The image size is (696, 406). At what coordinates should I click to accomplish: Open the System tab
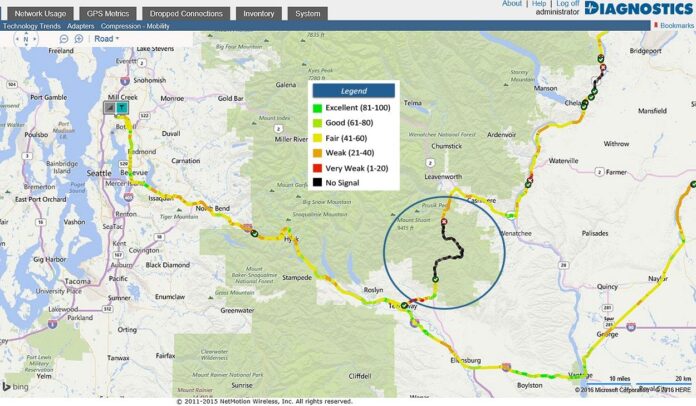(x=308, y=14)
